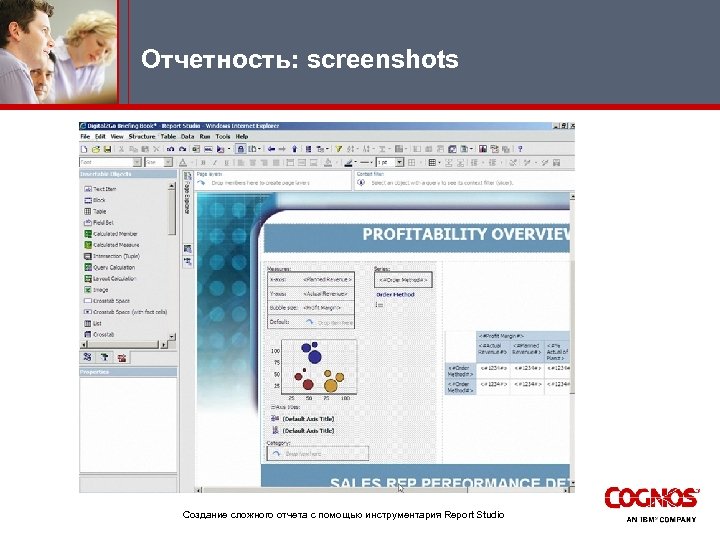Click the Insertable Objects list scroll-down arrow
This screenshot has height=540, width=720.
(x=172, y=337)
